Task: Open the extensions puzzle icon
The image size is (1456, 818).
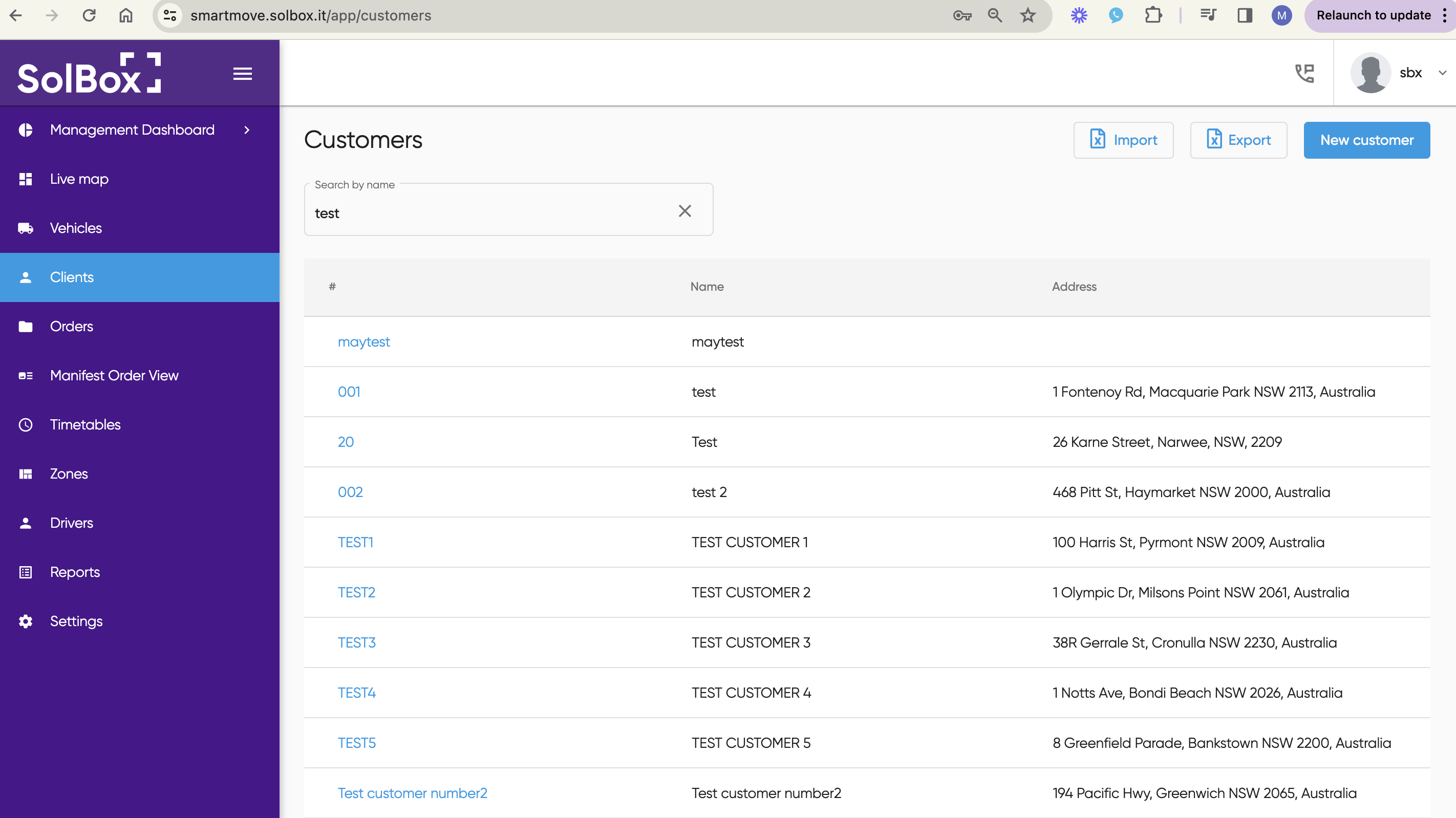Action: tap(1153, 15)
